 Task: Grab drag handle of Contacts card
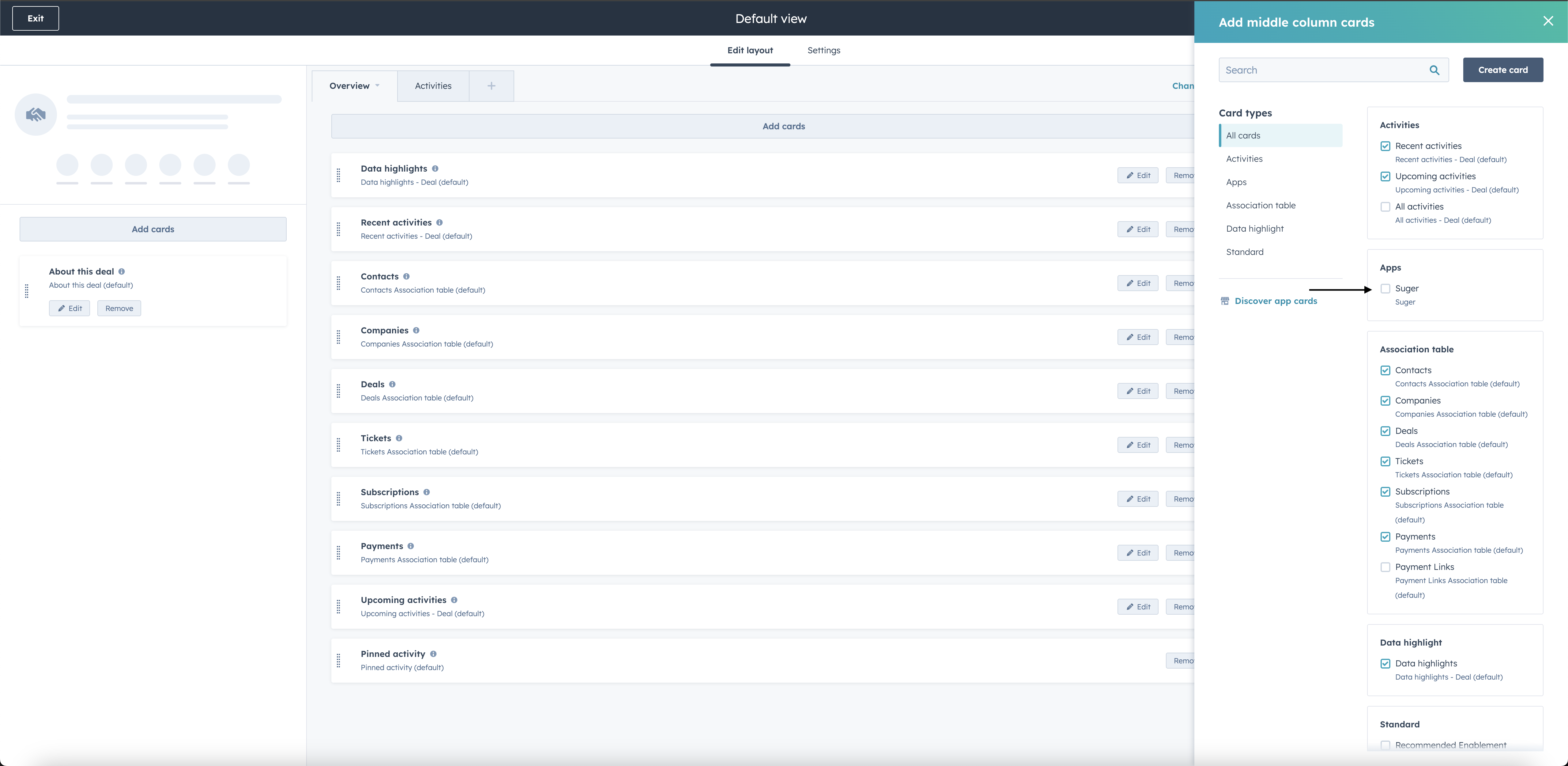(338, 283)
